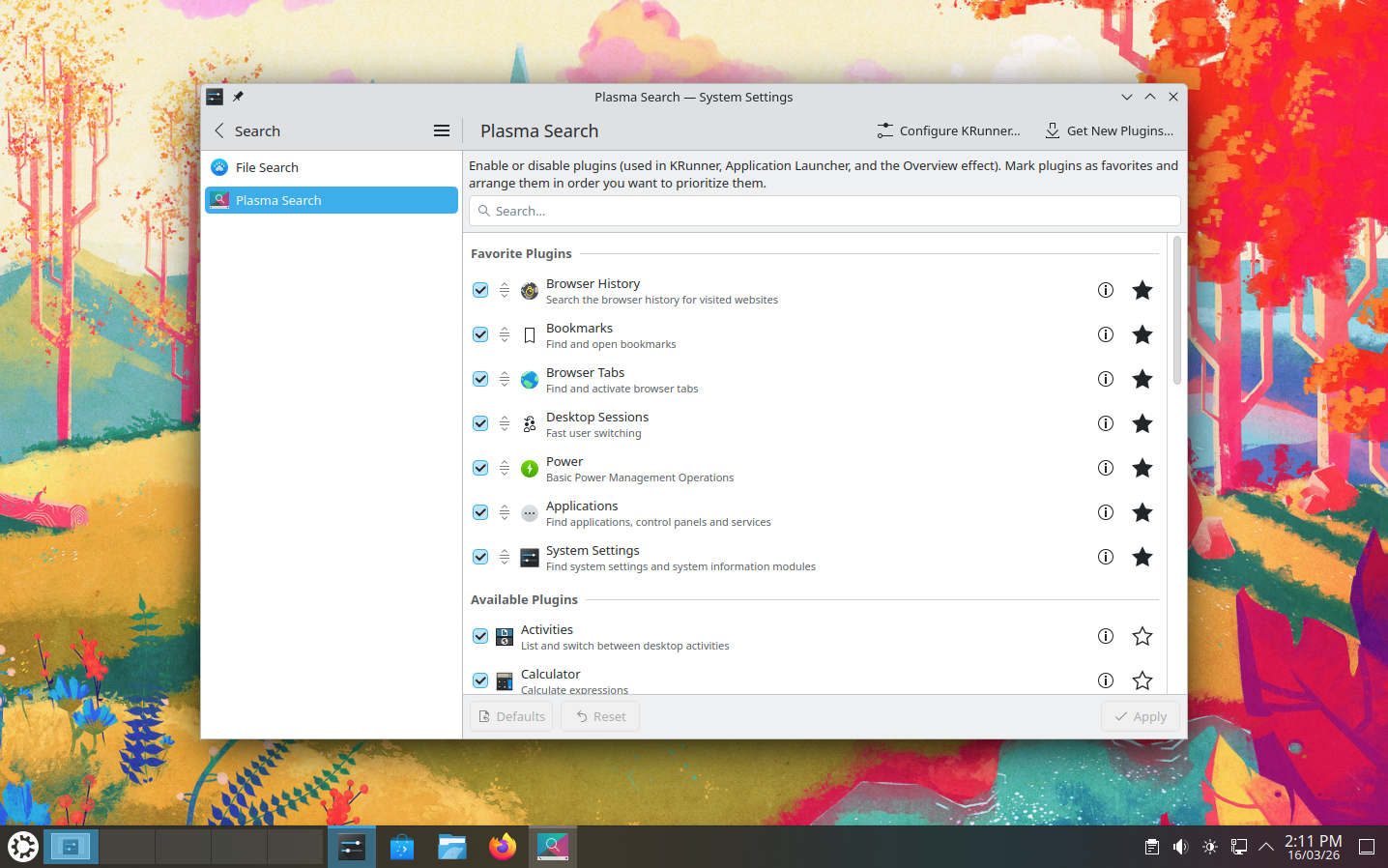Open the clock showing 2:11 PM
This screenshot has width=1388, height=868.
pyautogui.click(x=1314, y=847)
